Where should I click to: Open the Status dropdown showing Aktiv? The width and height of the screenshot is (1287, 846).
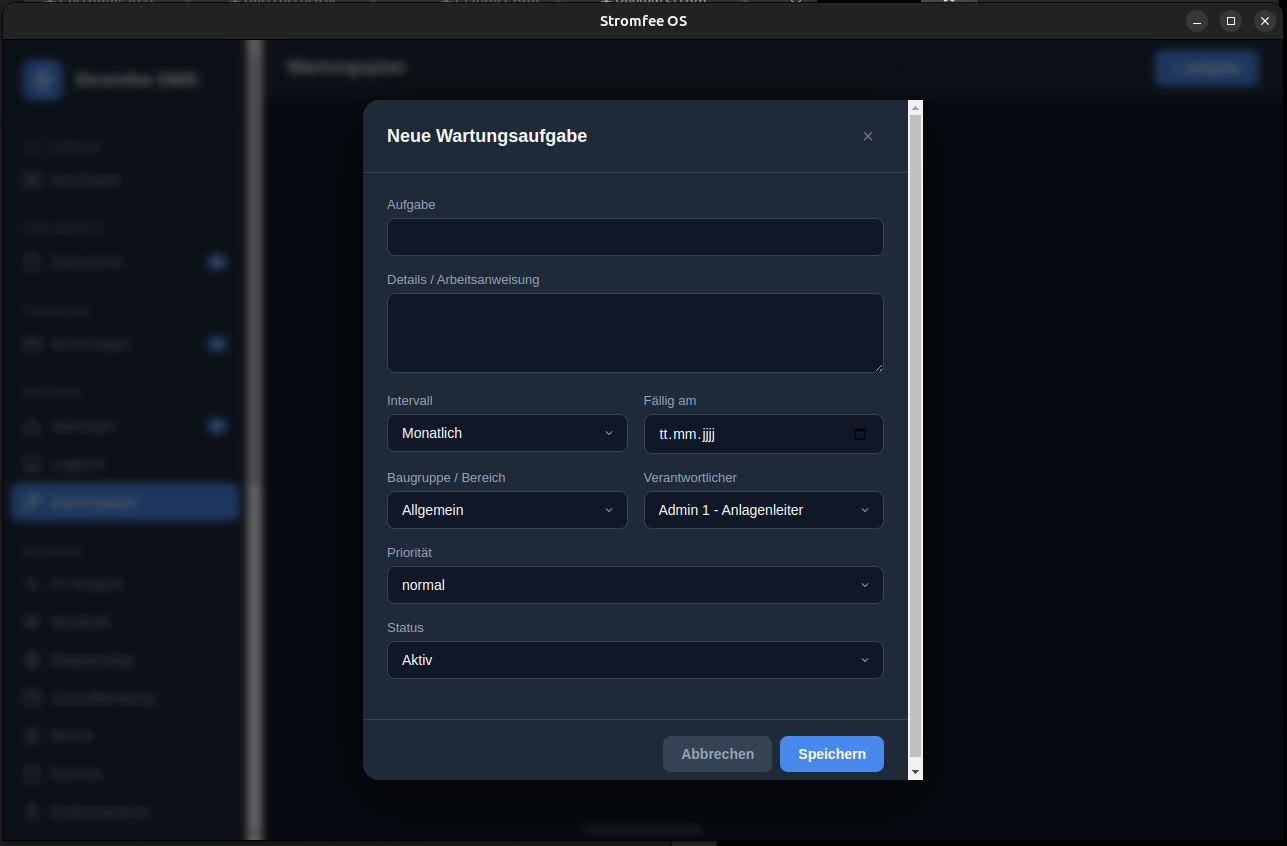(x=635, y=660)
